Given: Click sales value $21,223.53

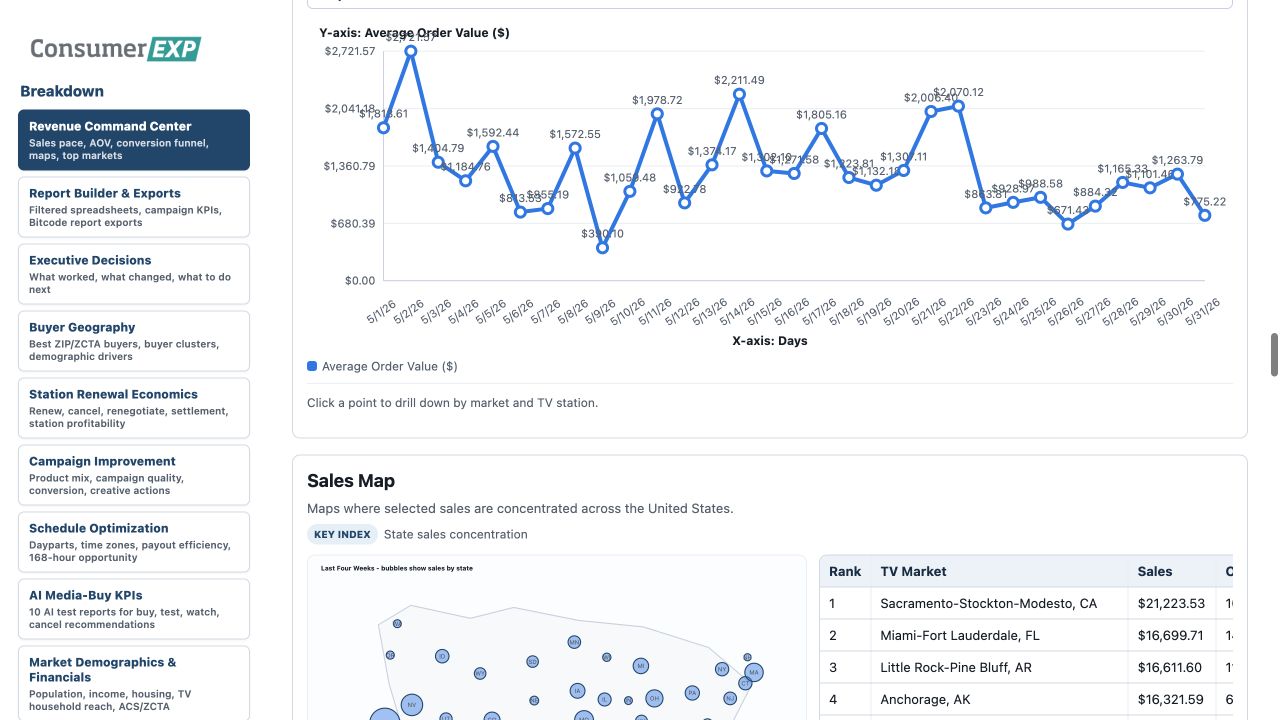Looking at the screenshot, I should tap(1171, 603).
